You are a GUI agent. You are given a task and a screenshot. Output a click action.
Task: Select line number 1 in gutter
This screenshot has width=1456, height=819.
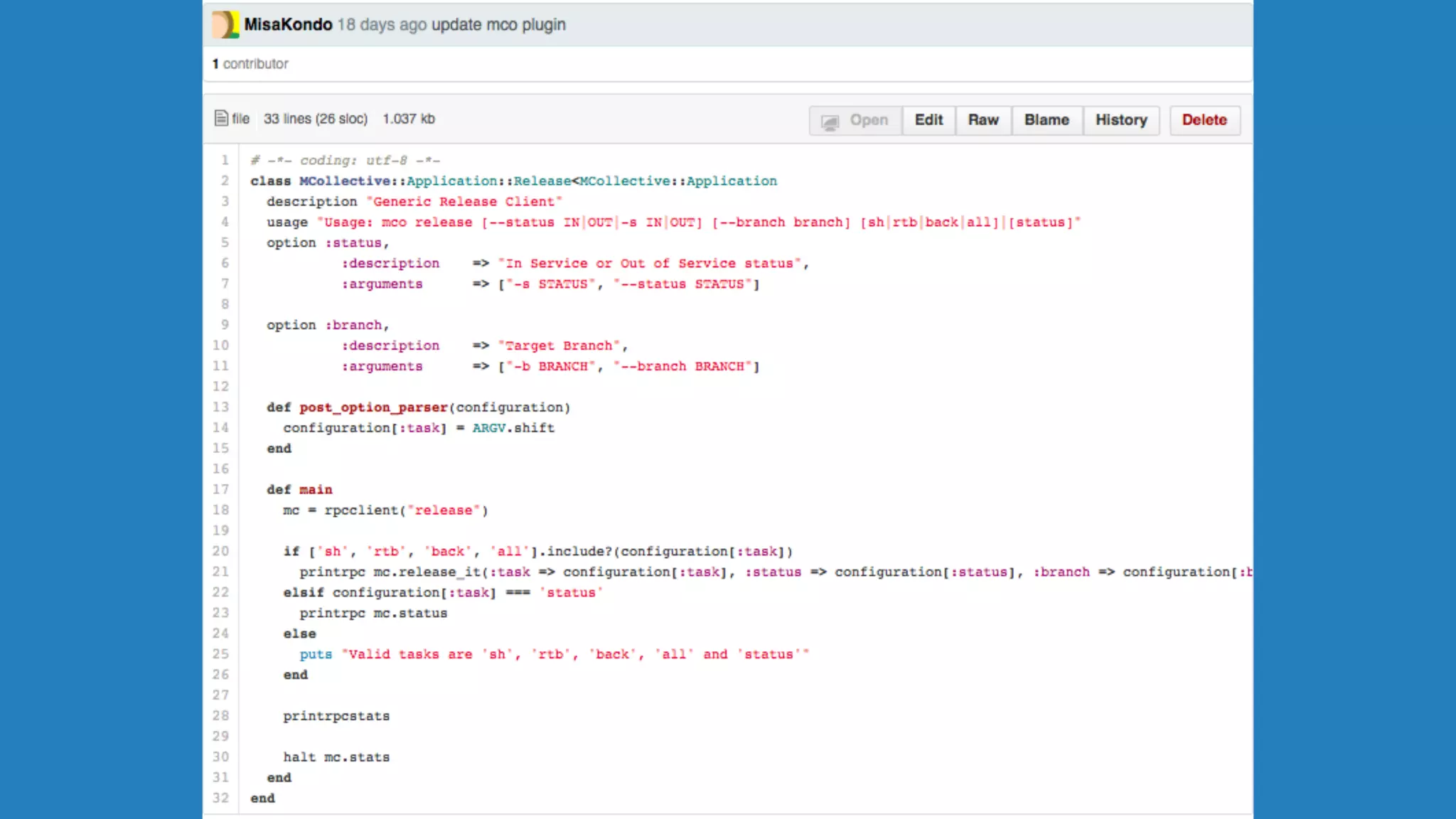pyautogui.click(x=225, y=160)
